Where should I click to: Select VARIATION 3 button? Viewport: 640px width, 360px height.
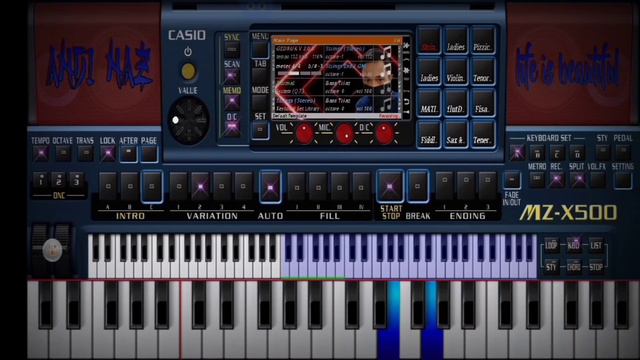click(x=222, y=187)
